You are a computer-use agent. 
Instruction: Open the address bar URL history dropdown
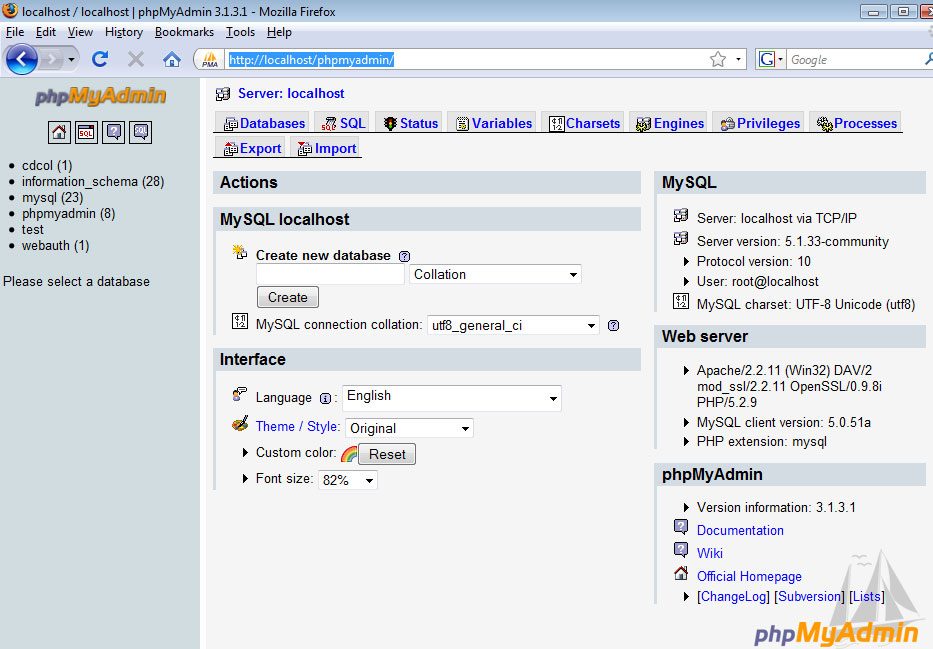(738, 59)
